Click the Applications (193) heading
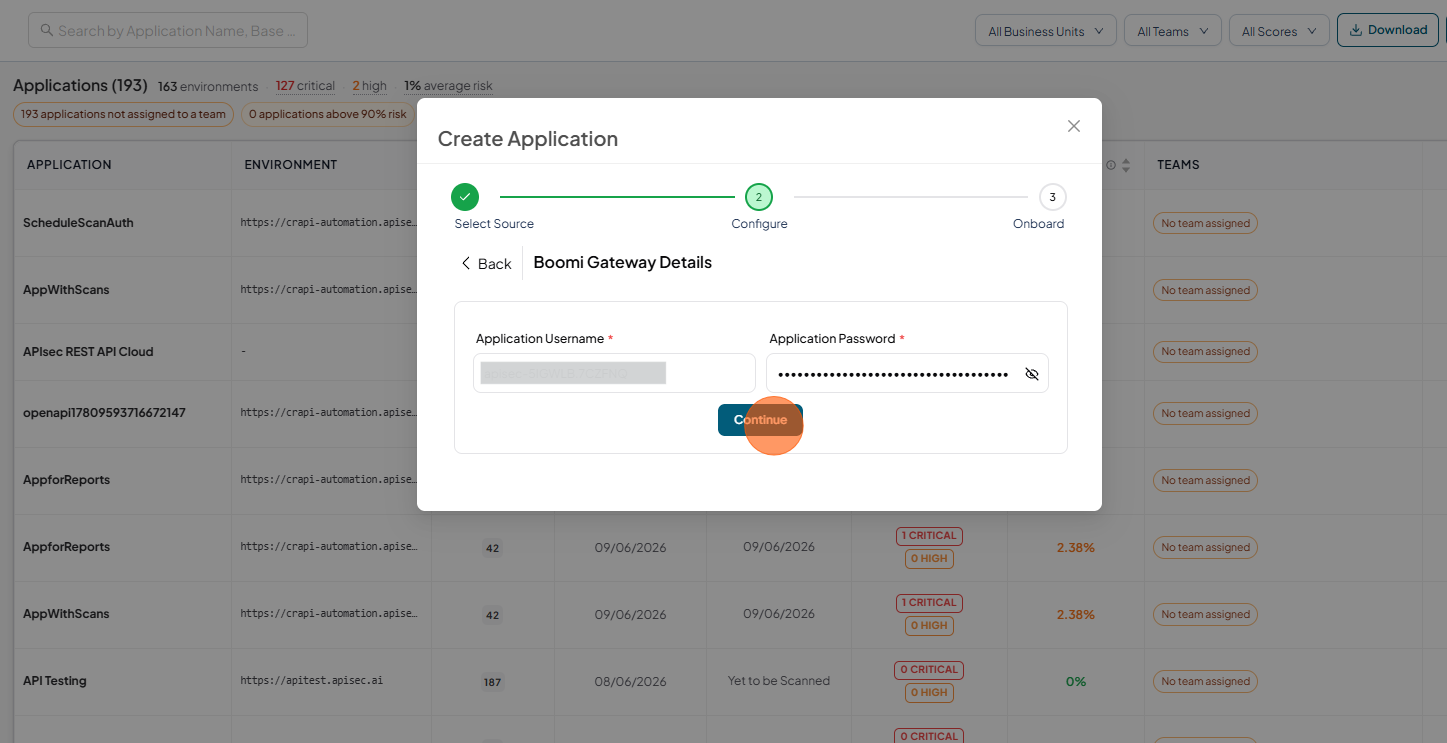 click(x=80, y=85)
